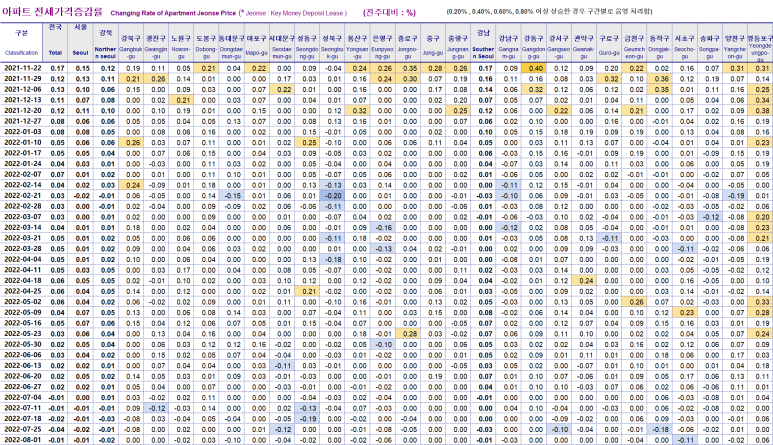Click the 0.24 Gangbuk-gu cell on 2022-02-14
Screen dimensions: 773x445
(131, 185)
